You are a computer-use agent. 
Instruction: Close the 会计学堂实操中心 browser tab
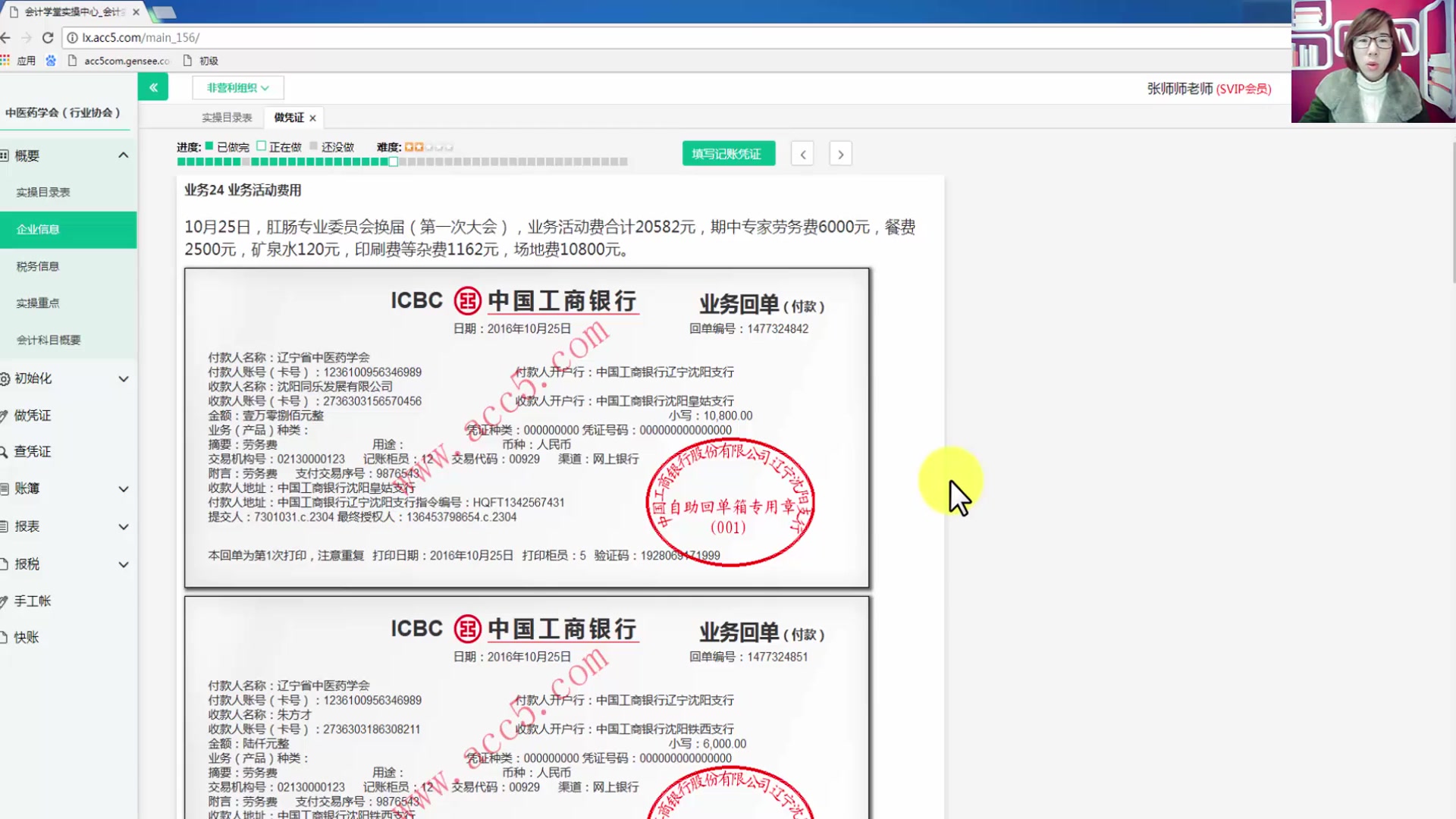coord(136,12)
